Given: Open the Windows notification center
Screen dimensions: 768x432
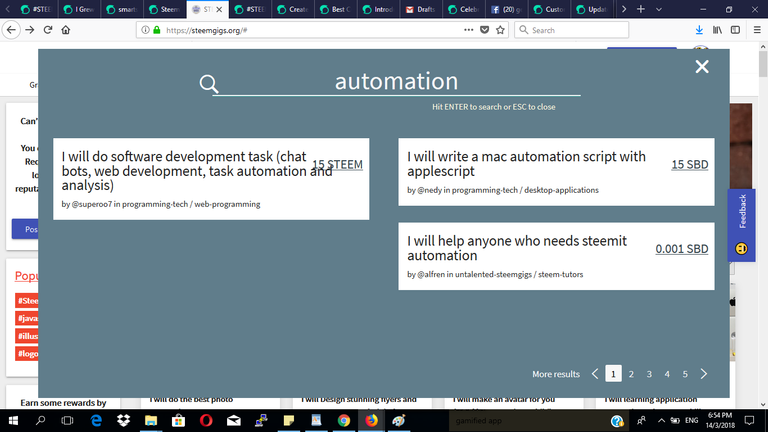Looking at the screenshot, I should pyautogui.click(x=749, y=420).
